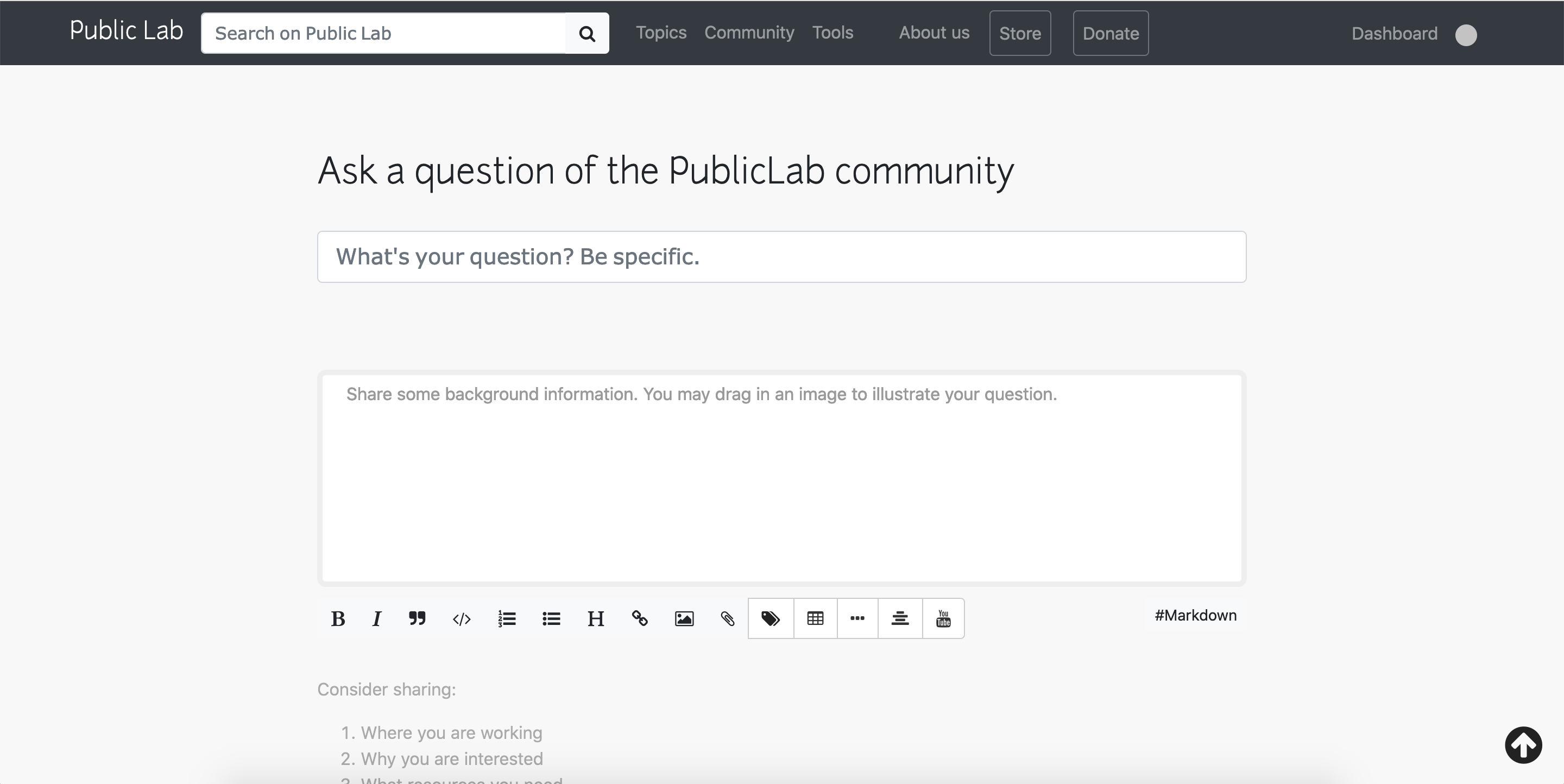Create a bulleted list in editor

tap(551, 618)
